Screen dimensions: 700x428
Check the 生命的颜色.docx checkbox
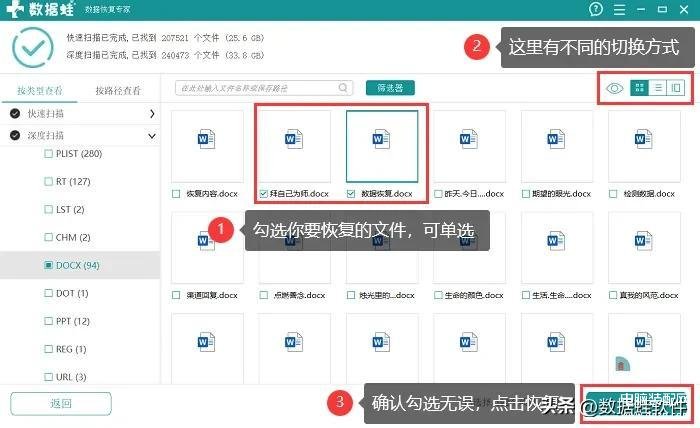438,295
